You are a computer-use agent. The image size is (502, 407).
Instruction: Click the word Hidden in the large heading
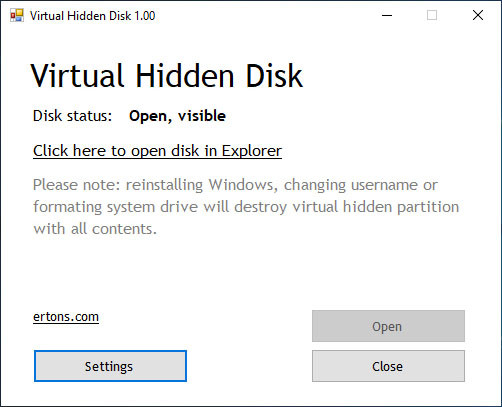point(185,76)
